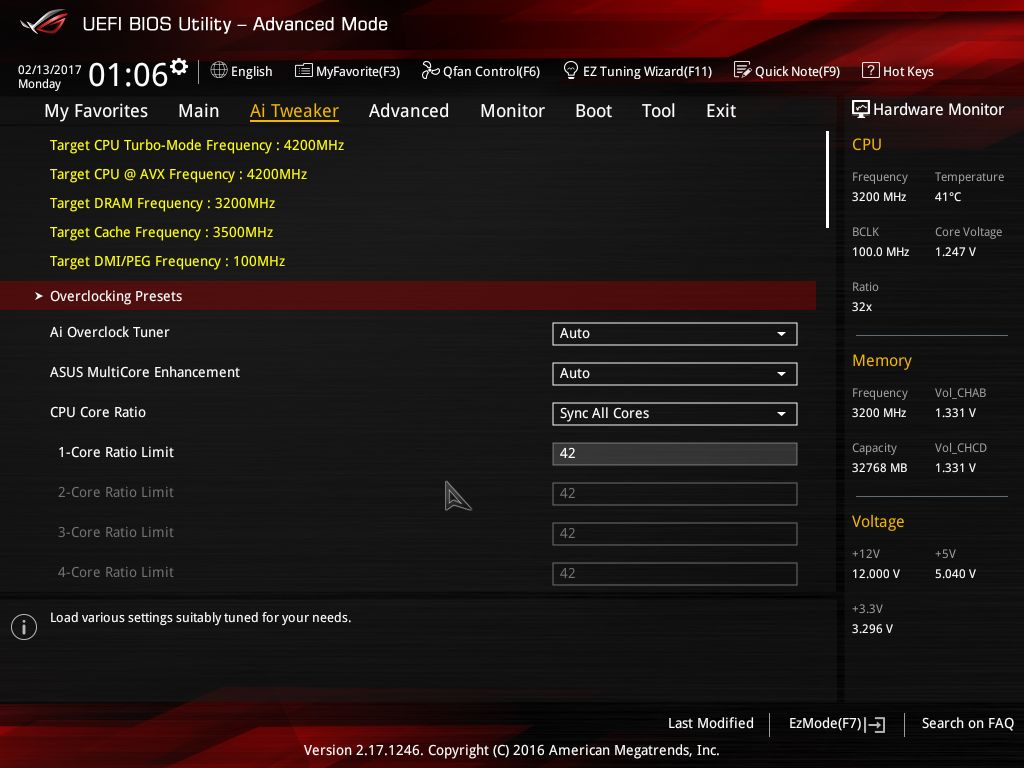Open the clock settings gear icon

[x=179, y=67]
